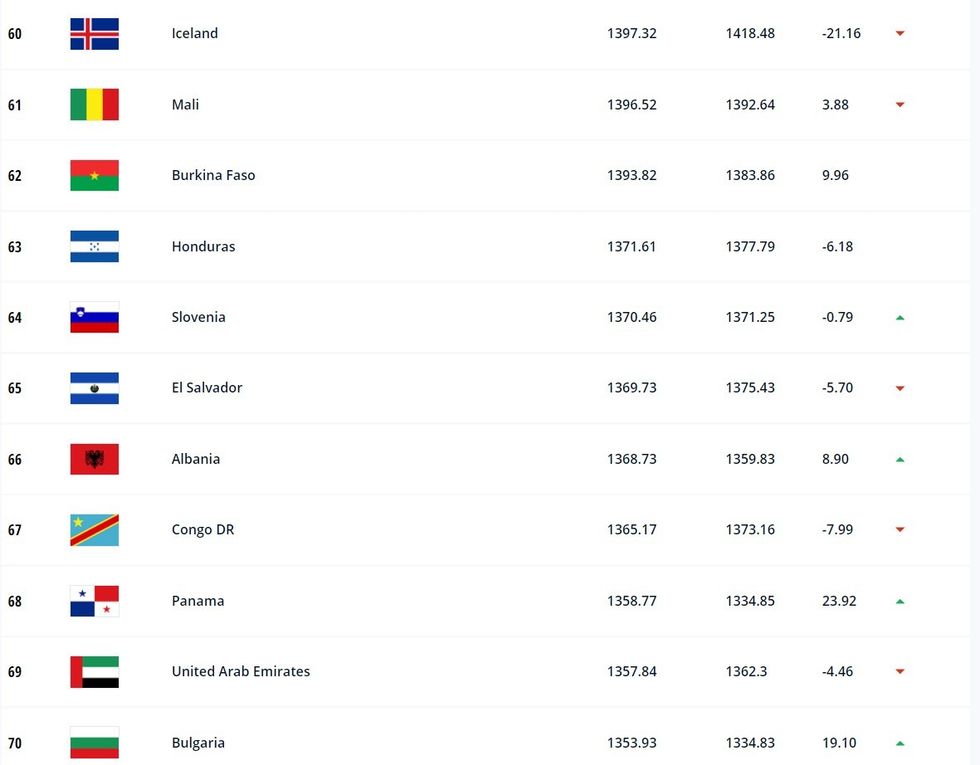The image size is (980, 765).
Task: Click the Congo DR flag icon
Action: (94, 530)
